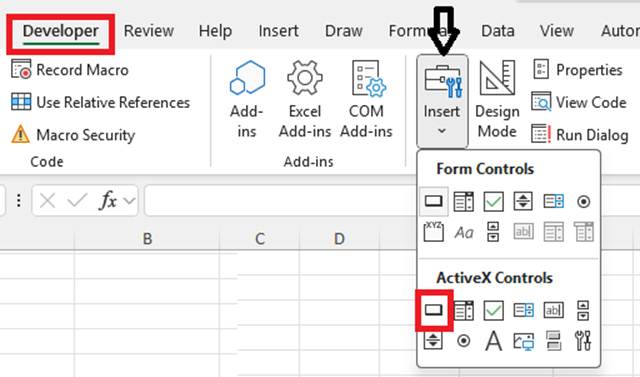The height and width of the screenshot is (377, 640).
Task: Select the ActiveX combo box
Action: point(464,310)
